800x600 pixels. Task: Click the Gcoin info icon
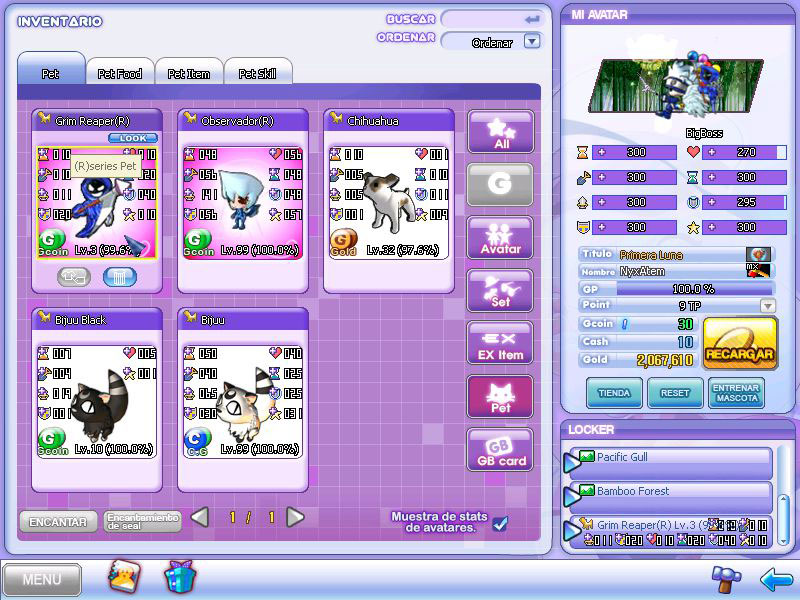624,323
